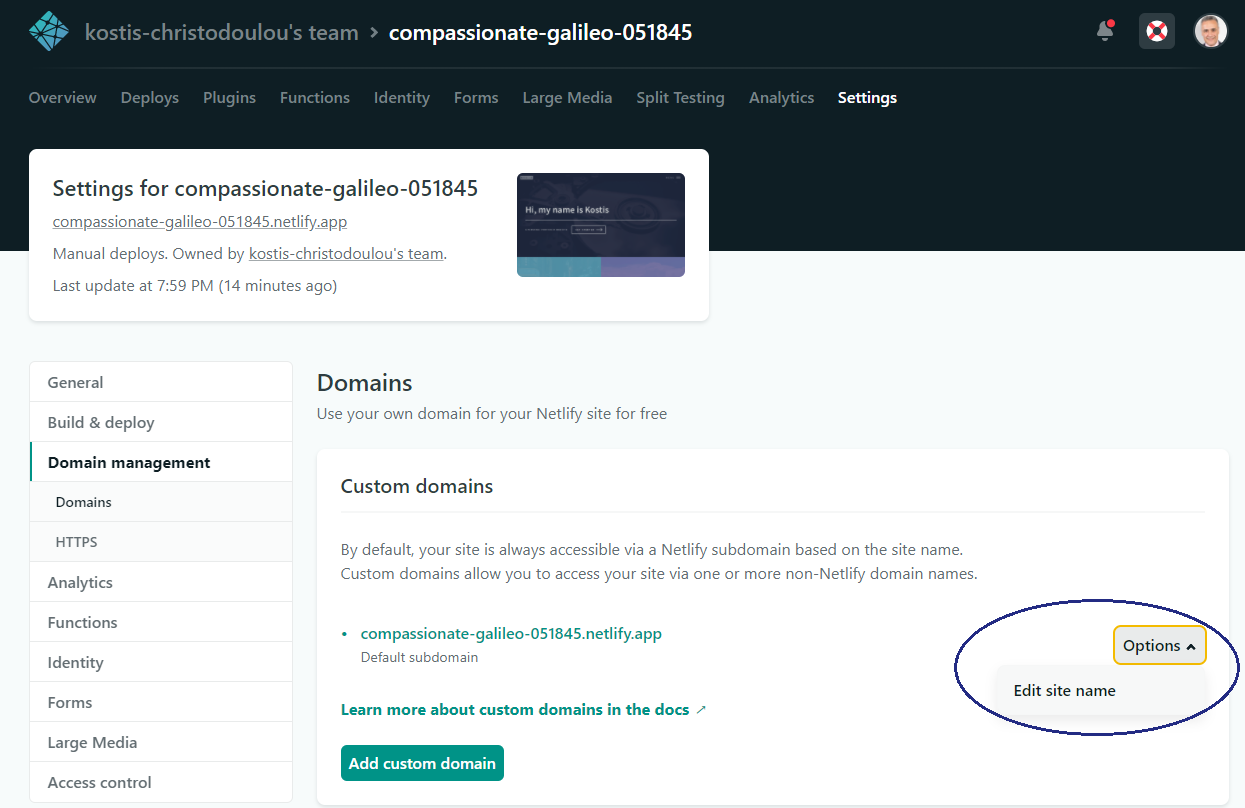Switch to the Deploys tab

(x=149, y=98)
